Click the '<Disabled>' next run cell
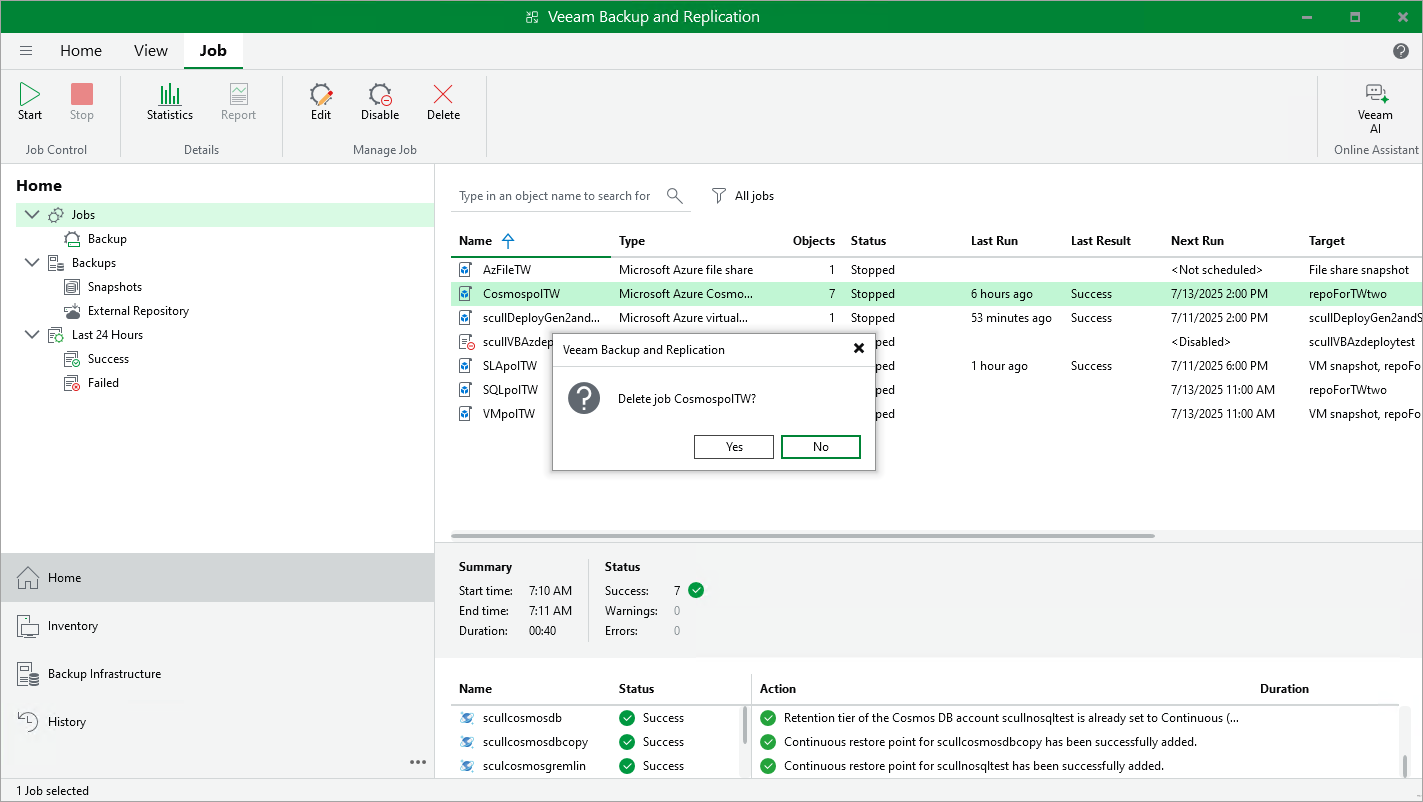1423x802 pixels. tap(1201, 342)
